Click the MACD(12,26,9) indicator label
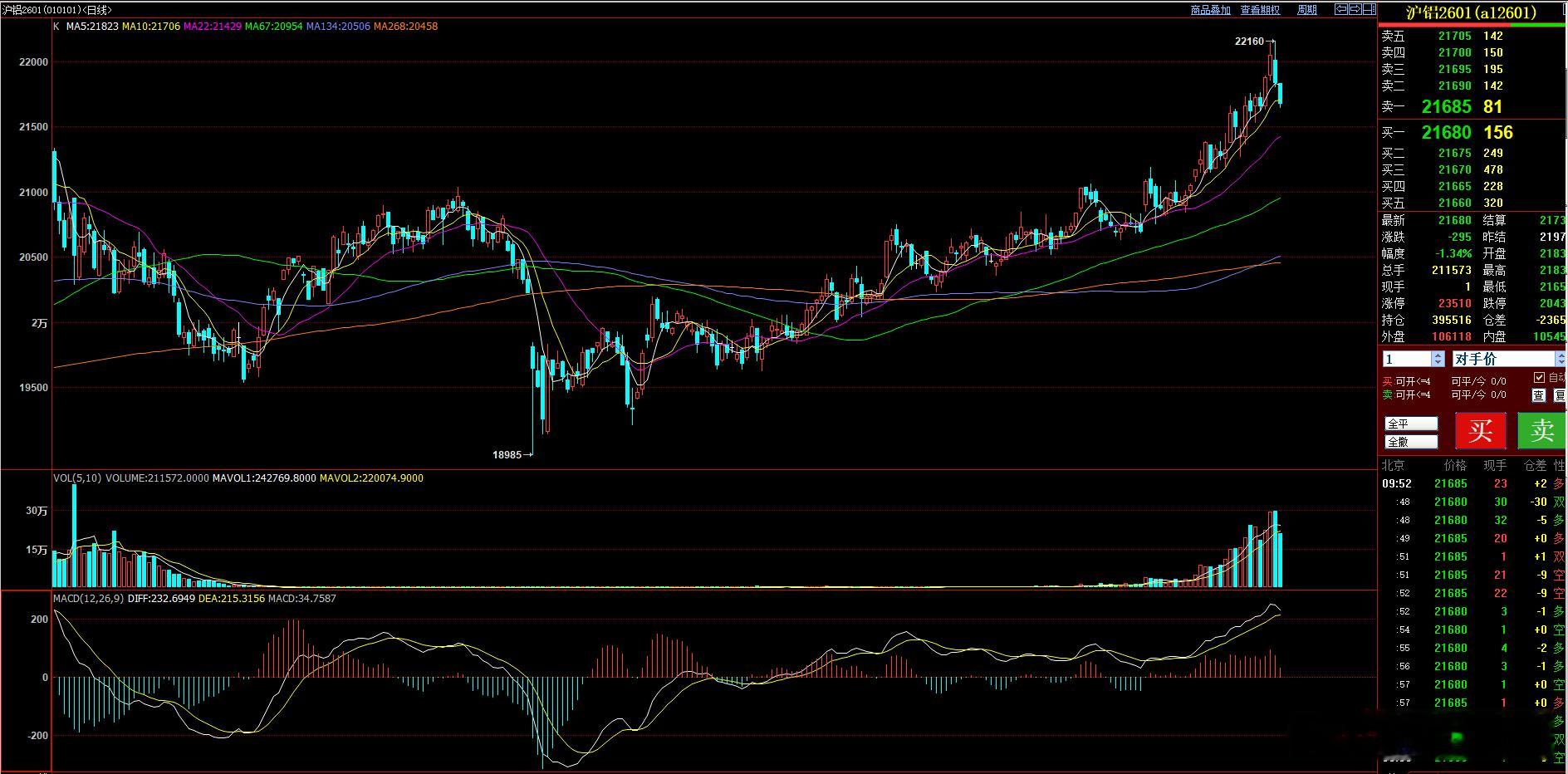1568x774 pixels. tap(89, 598)
